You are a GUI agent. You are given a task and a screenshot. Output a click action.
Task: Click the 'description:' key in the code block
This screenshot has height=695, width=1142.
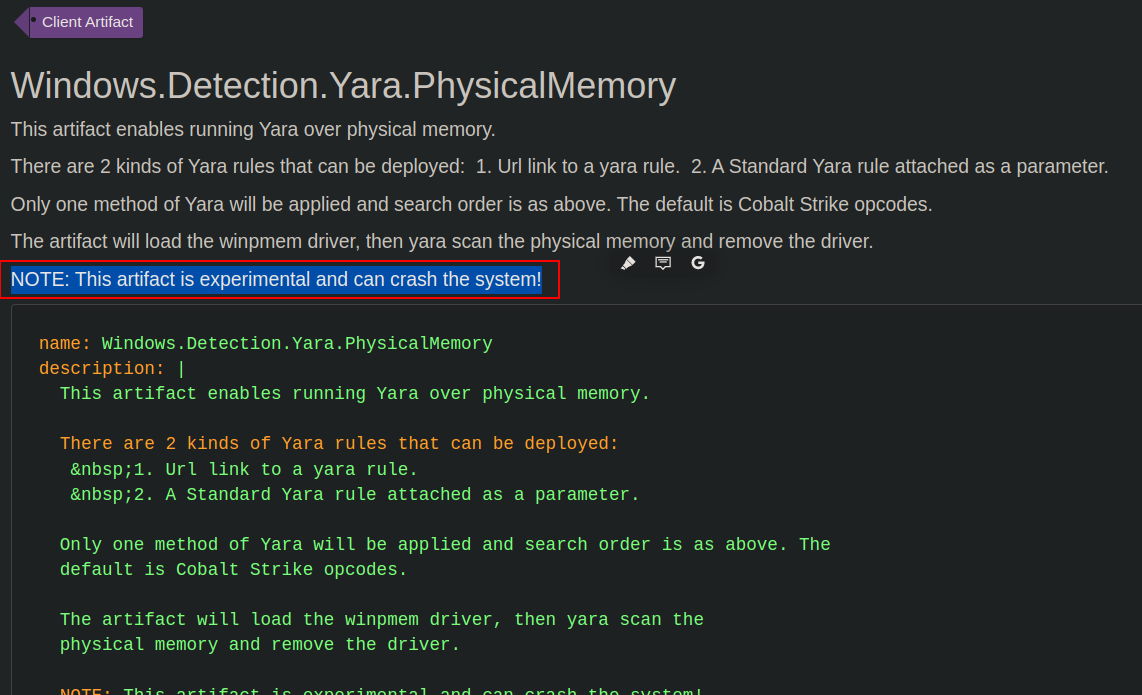point(101,369)
